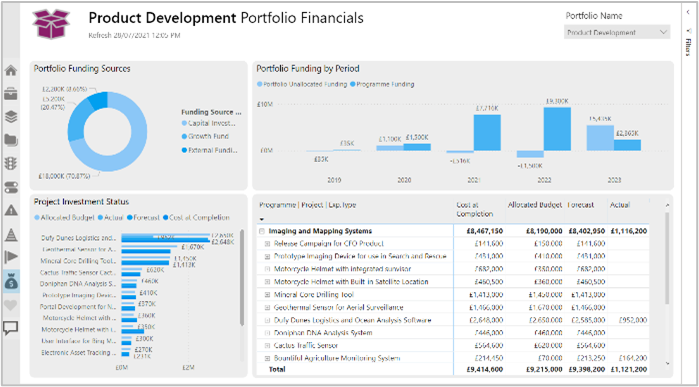Click the £8,467,150 cost at completion cell

pyautogui.click(x=486, y=231)
